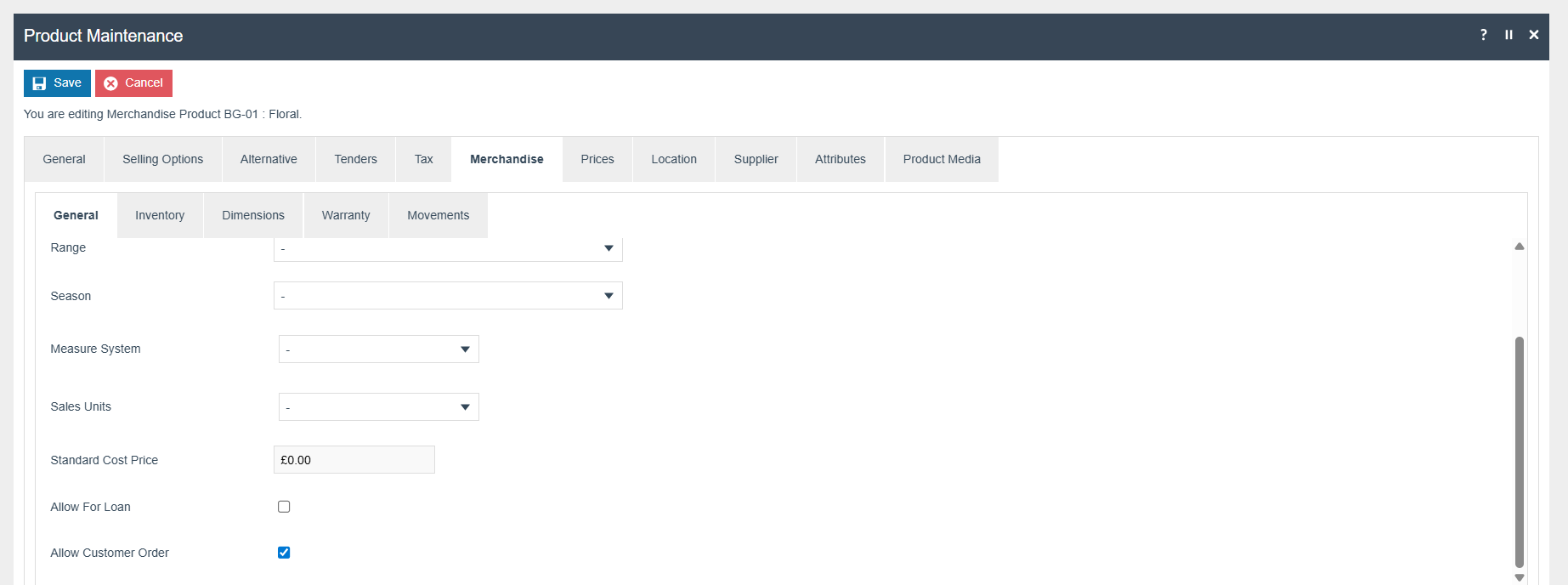Enable the Allow For Loan checkbox
This screenshot has width=1568, height=585.
point(284,507)
